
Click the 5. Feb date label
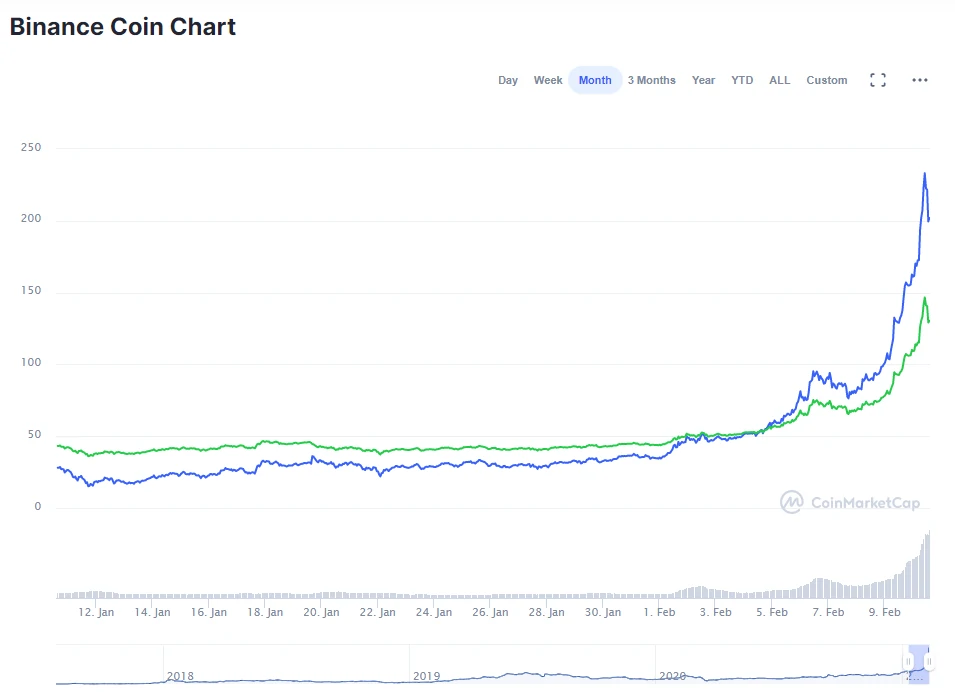click(772, 612)
